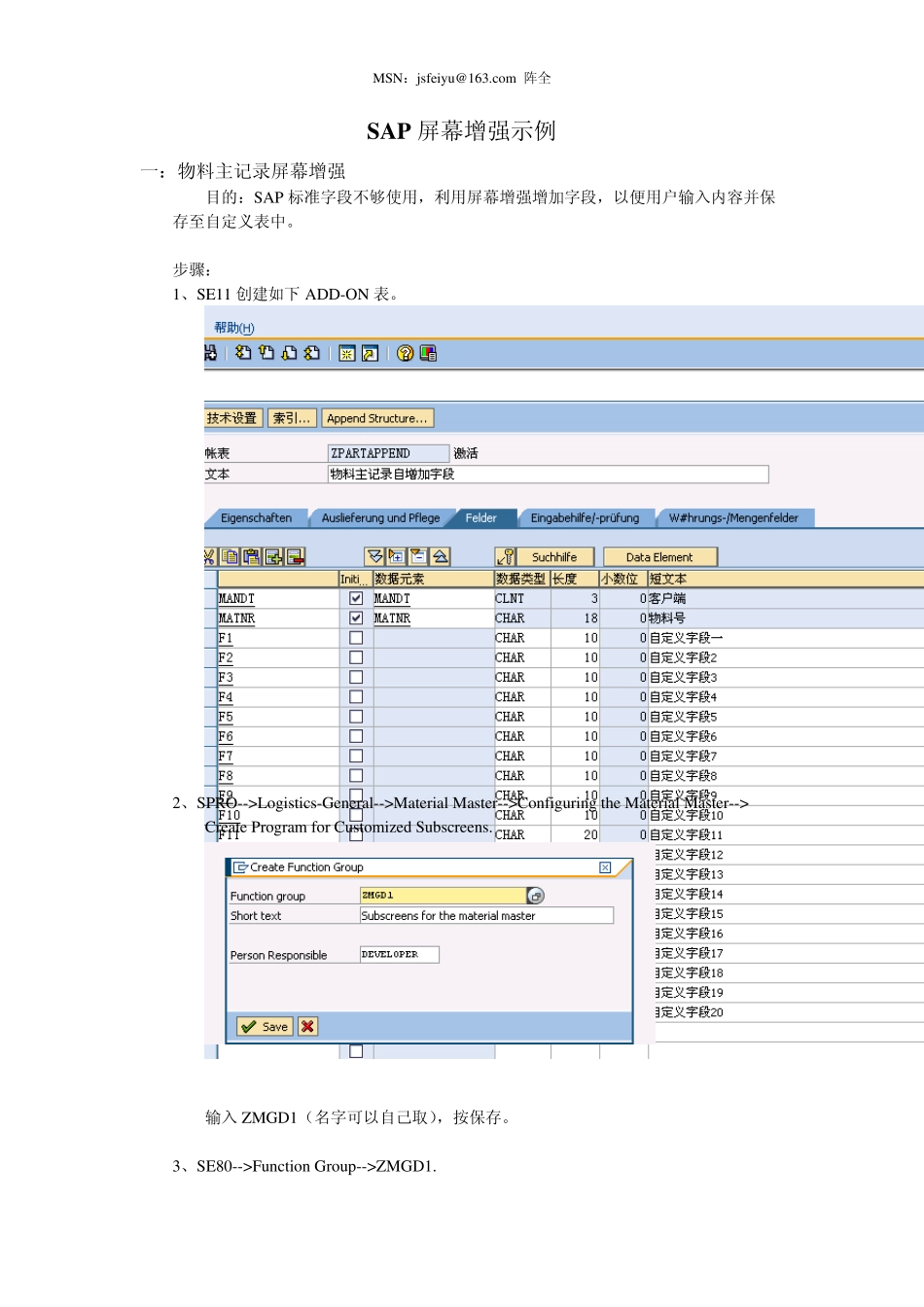924x1307 pixels.
Task: Uncheck the Initi checkbox for MANDT
Action: coord(356,598)
